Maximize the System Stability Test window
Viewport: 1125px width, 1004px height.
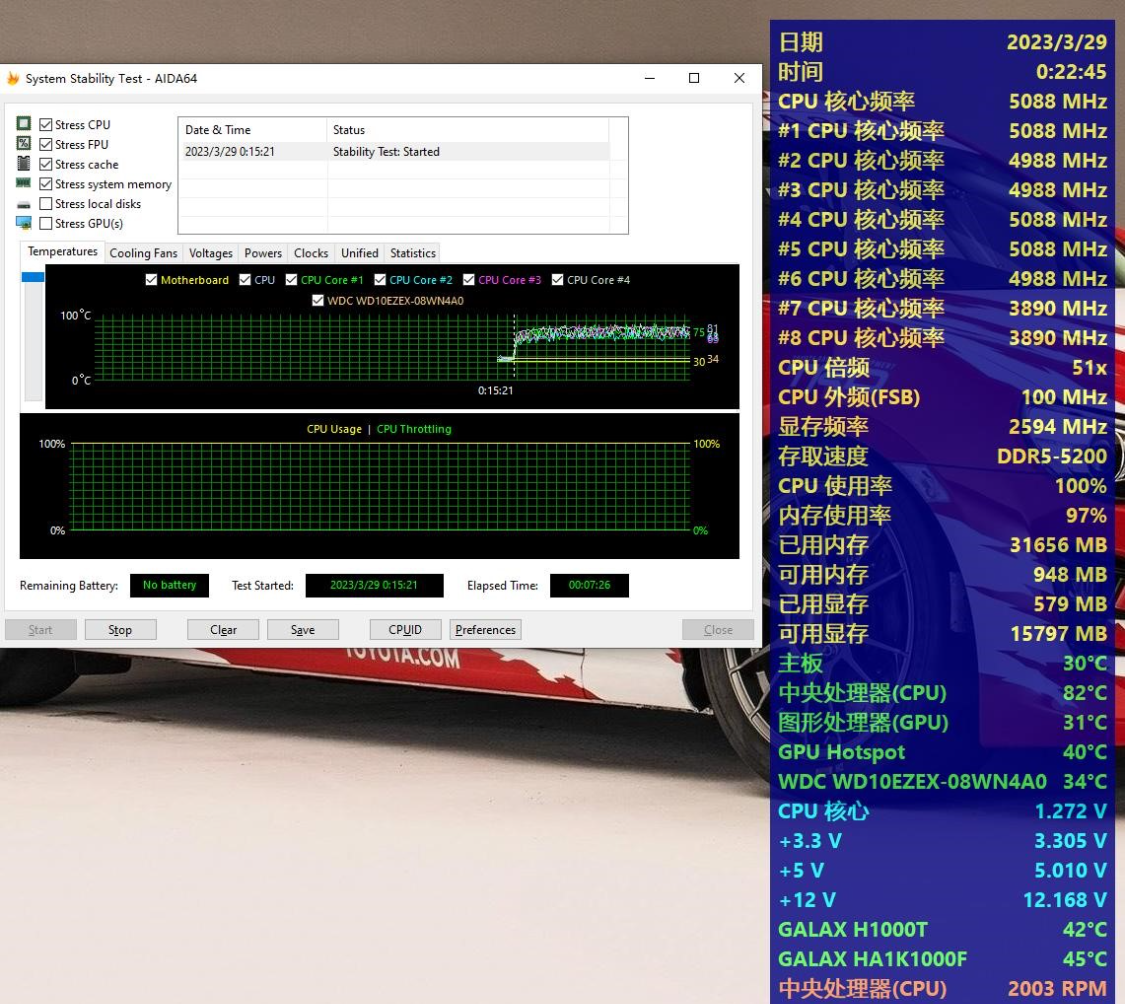(694, 78)
